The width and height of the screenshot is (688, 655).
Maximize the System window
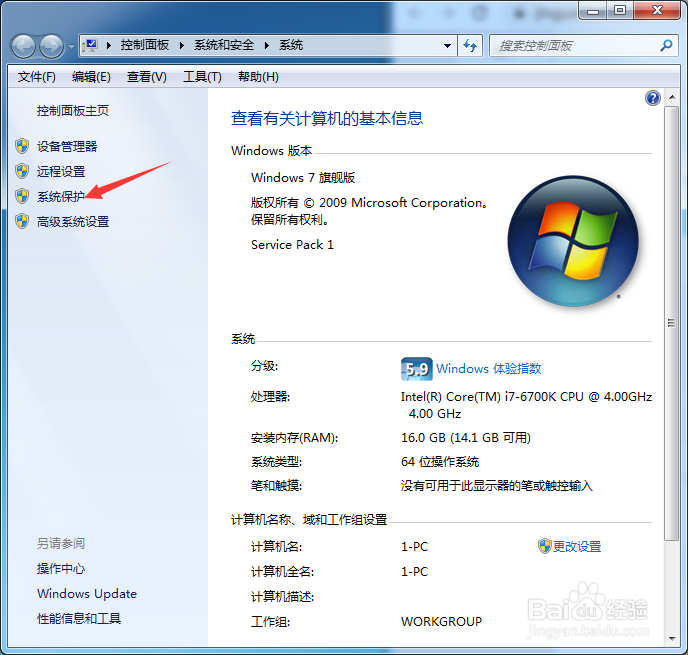pos(620,11)
